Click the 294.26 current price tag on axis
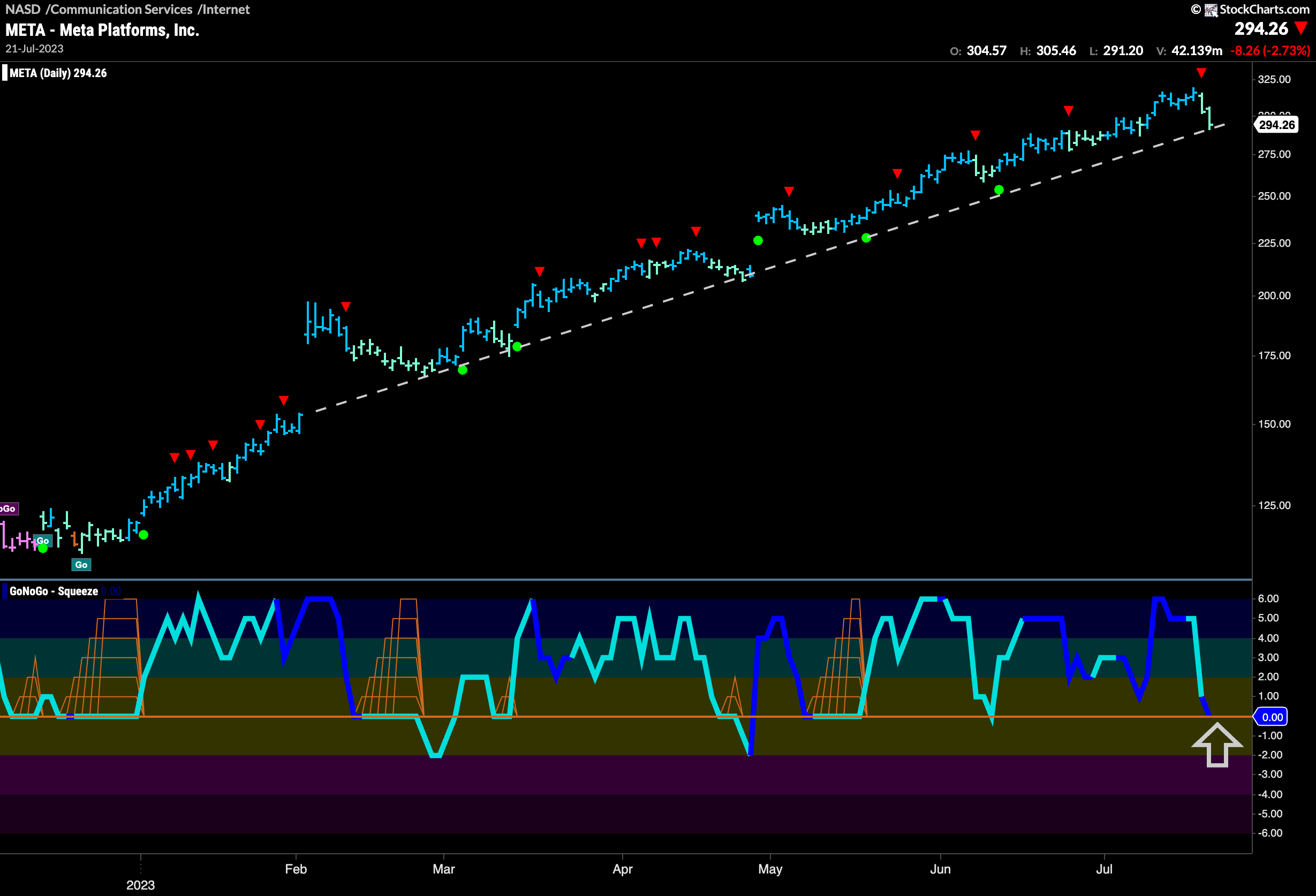 pos(1276,125)
